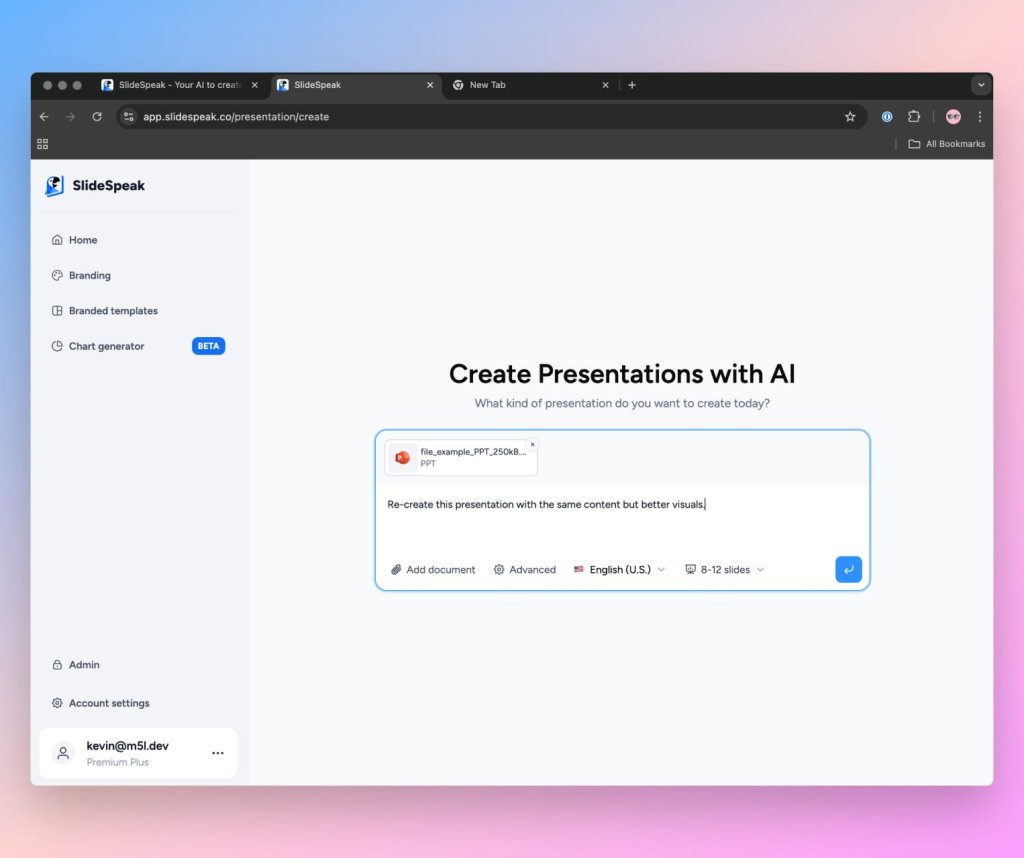
Task: Expand the browser tab search chevron
Action: tap(981, 85)
